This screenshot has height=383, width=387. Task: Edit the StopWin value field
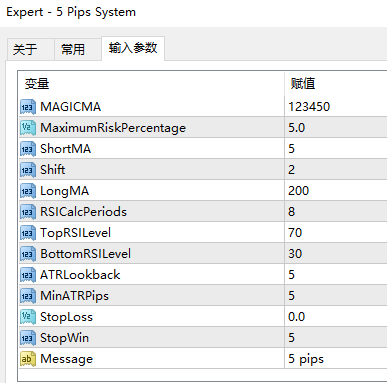336,338
